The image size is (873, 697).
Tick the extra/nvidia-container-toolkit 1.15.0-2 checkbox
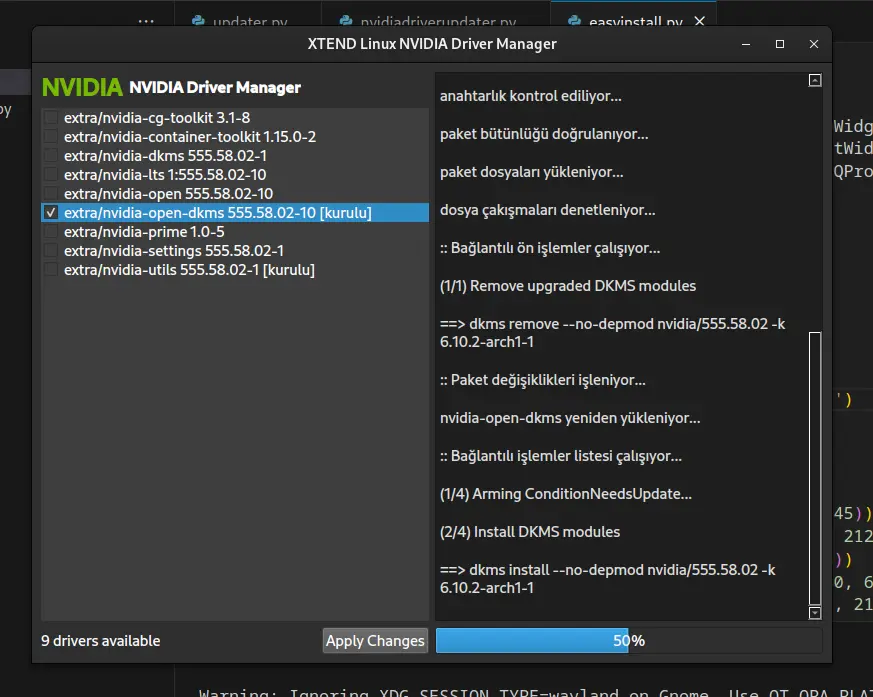51,136
